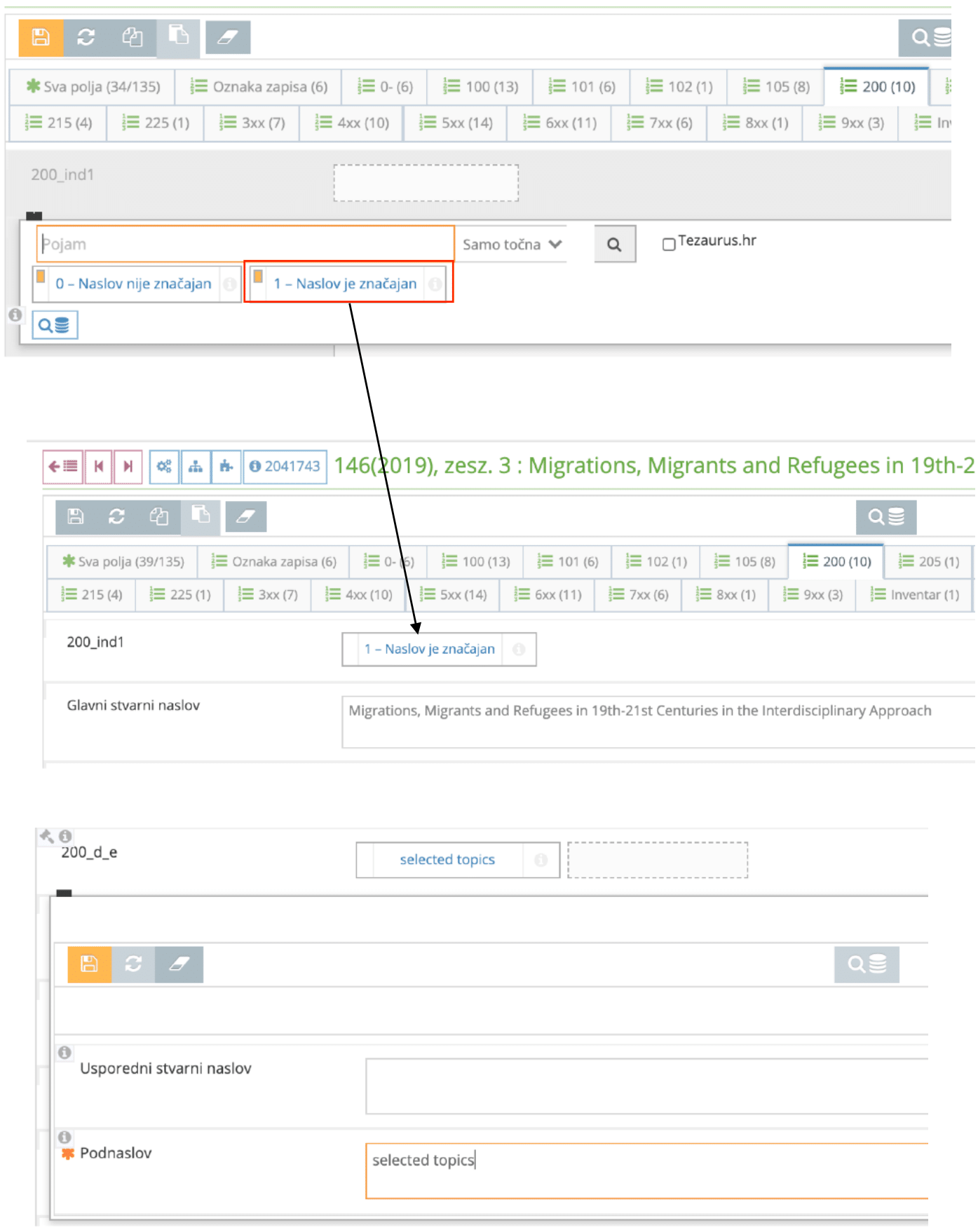Go to previous record icon
The width and height of the screenshot is (978, 1232).
99,467
